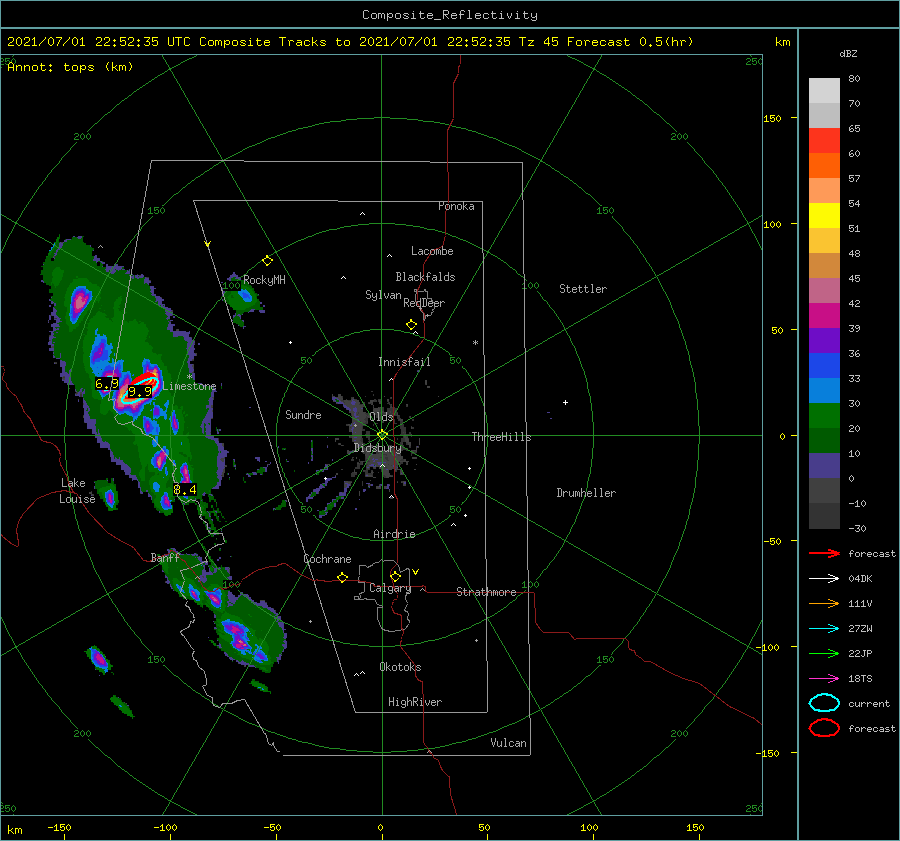Click the magenta 18TS track arrow
900x841 pixels.
pos(824,679)
